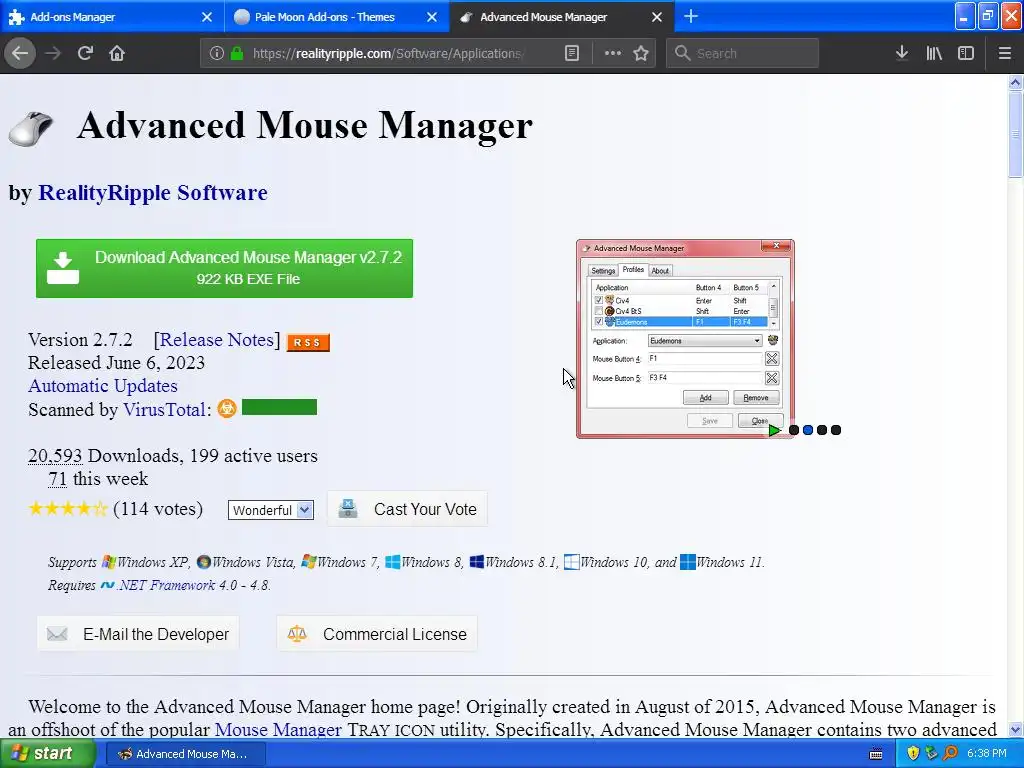Screen dimensions: 1024x768
Task: Click the network tray icon beside the shield
Action: click(932, 754)
